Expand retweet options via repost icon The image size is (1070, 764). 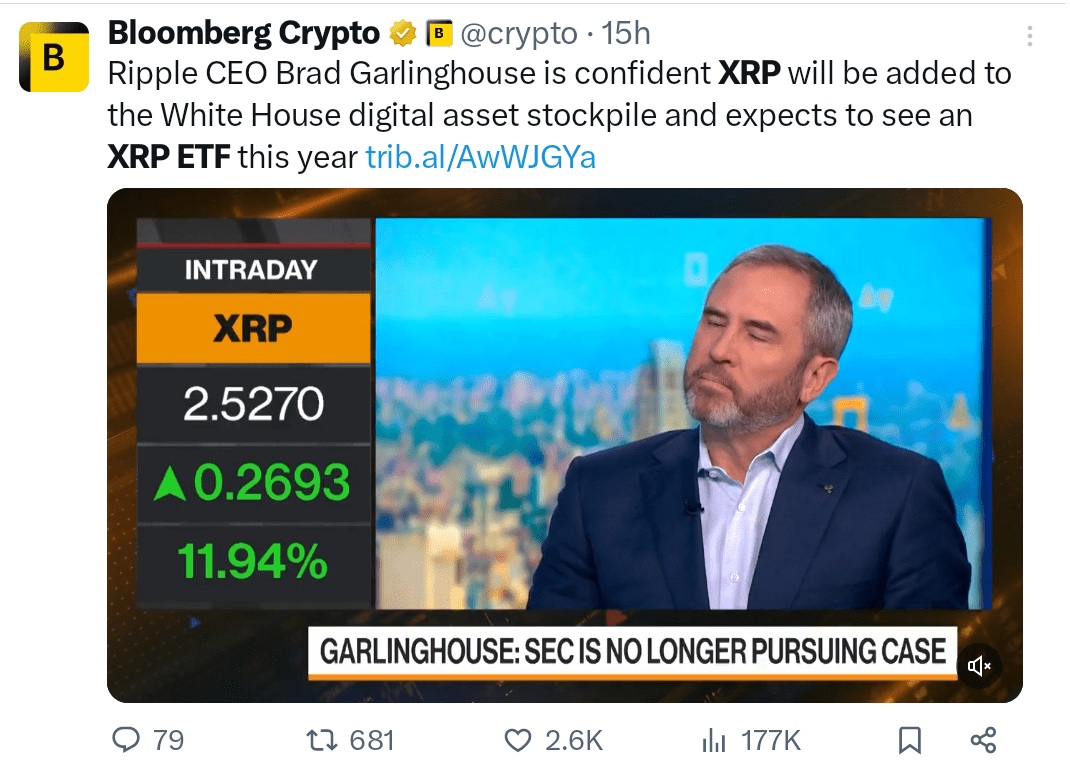coord(320,740)
